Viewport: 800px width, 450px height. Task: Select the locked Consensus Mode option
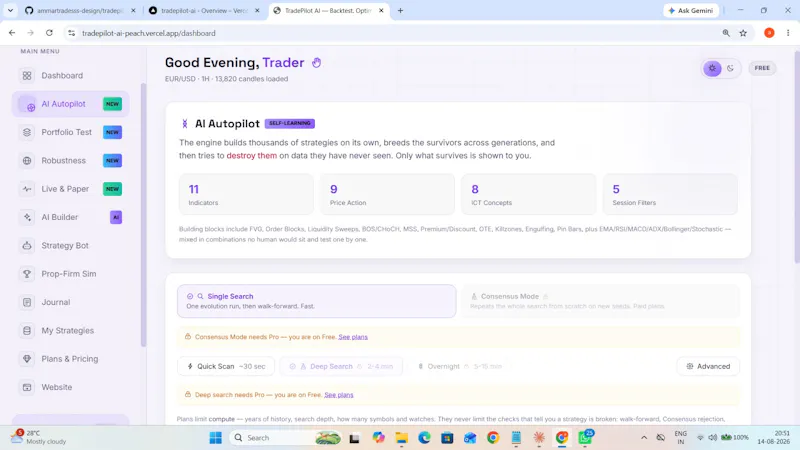(600, 301)
